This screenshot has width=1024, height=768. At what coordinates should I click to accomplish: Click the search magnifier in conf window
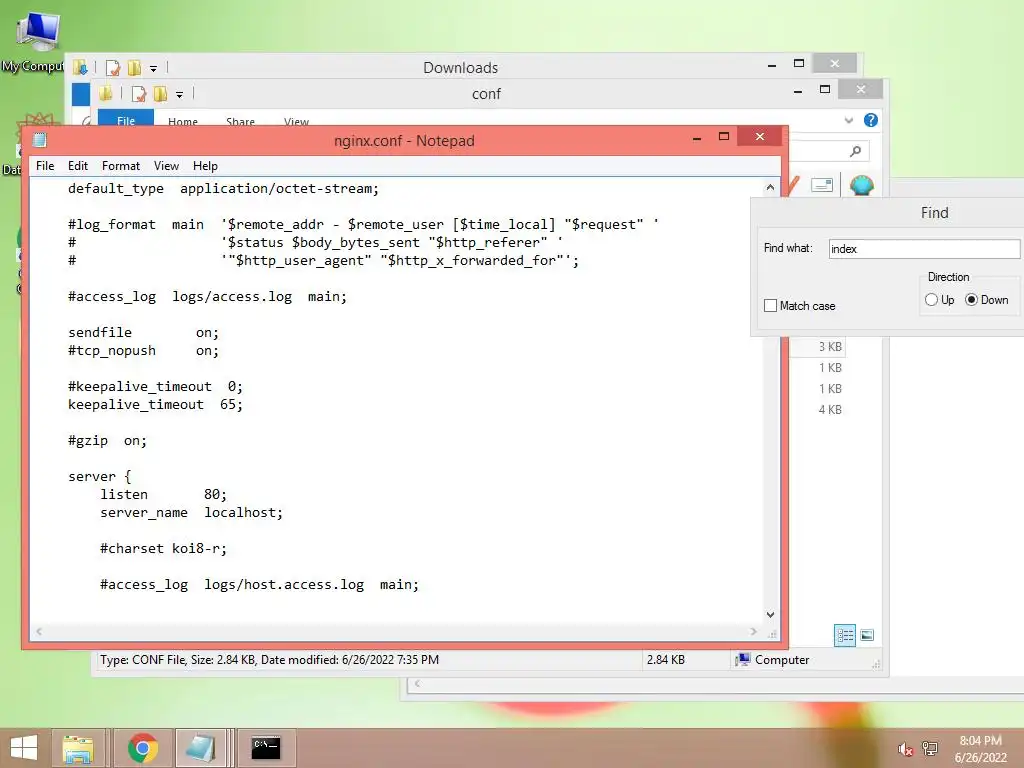856,152
